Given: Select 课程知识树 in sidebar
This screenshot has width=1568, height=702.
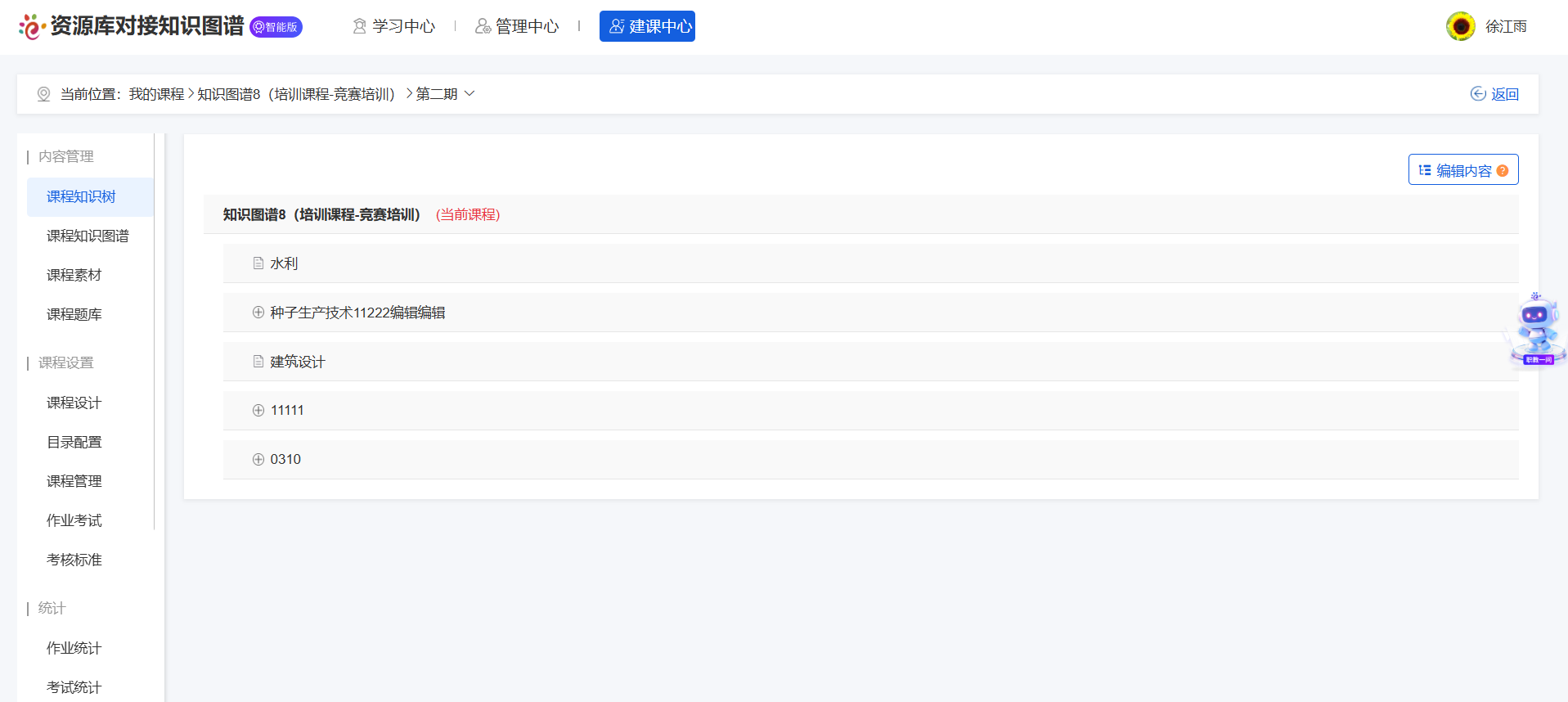Looking at the screenshot, I should point(90,196).
